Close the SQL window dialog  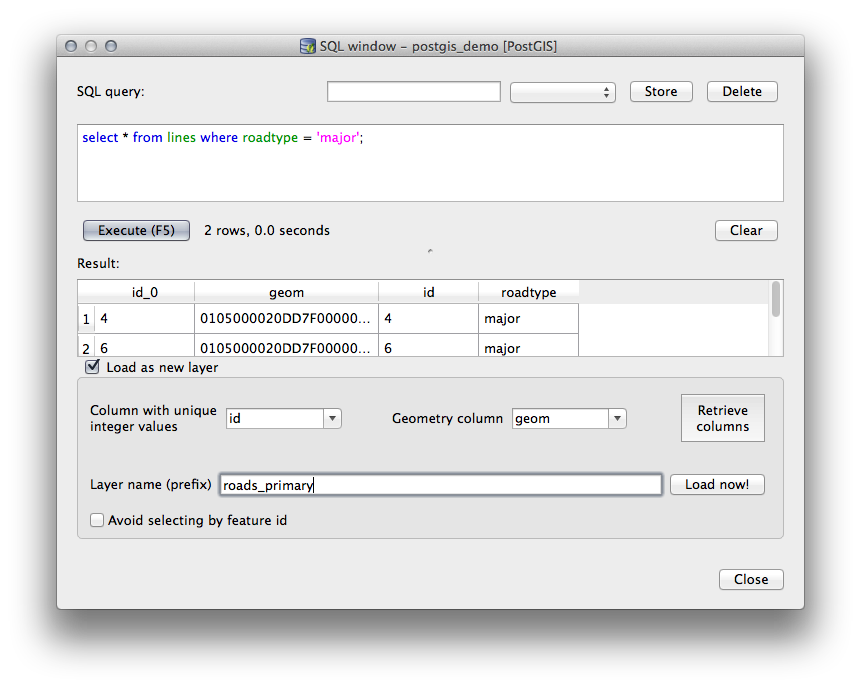pos(751,579)
